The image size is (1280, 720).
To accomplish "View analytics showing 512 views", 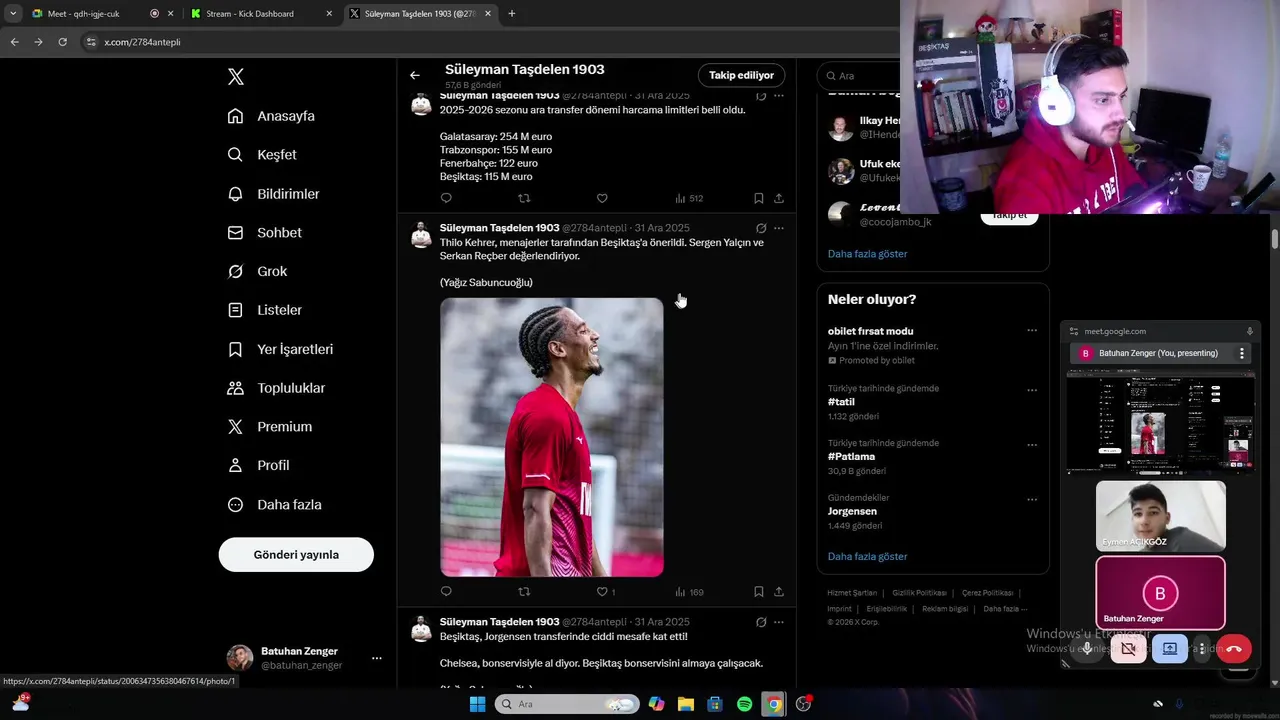I will (689, 198).
